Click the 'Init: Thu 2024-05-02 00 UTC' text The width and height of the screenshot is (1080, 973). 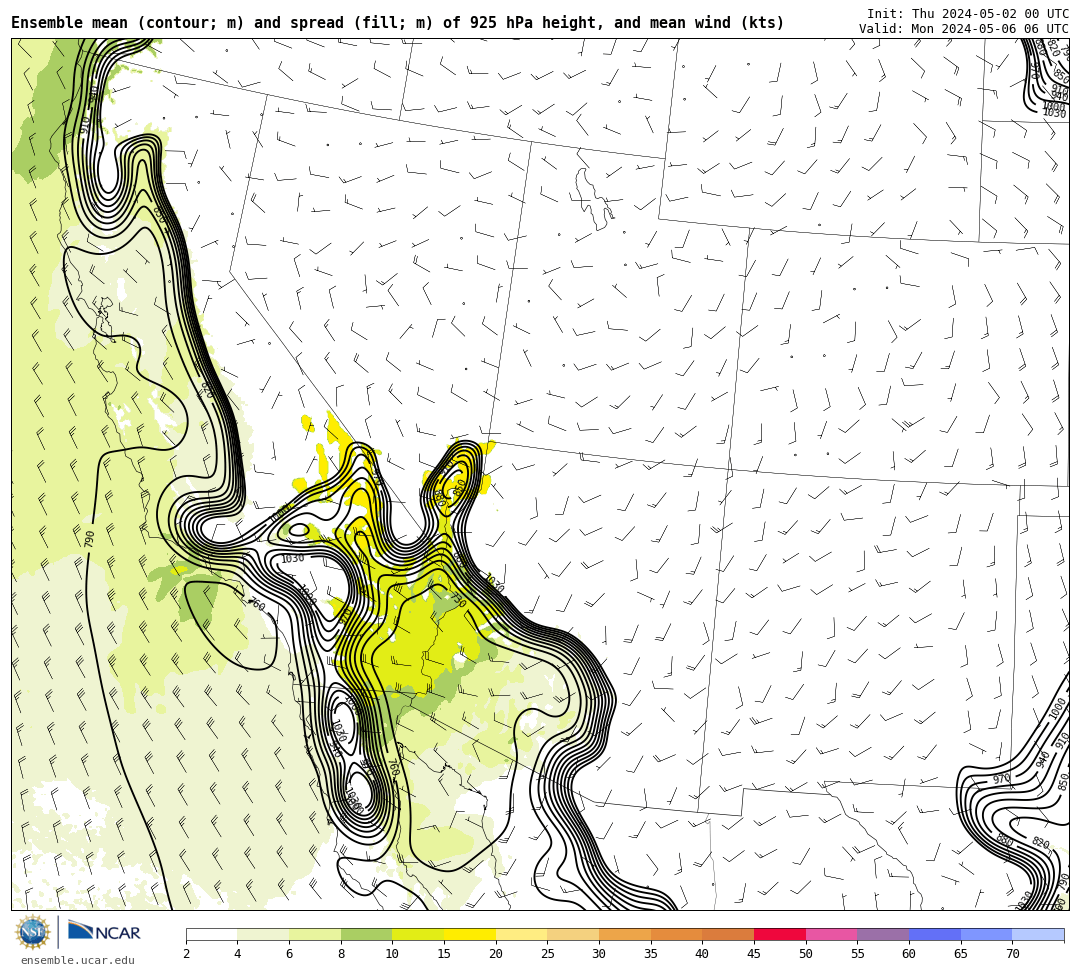point(968,14)
